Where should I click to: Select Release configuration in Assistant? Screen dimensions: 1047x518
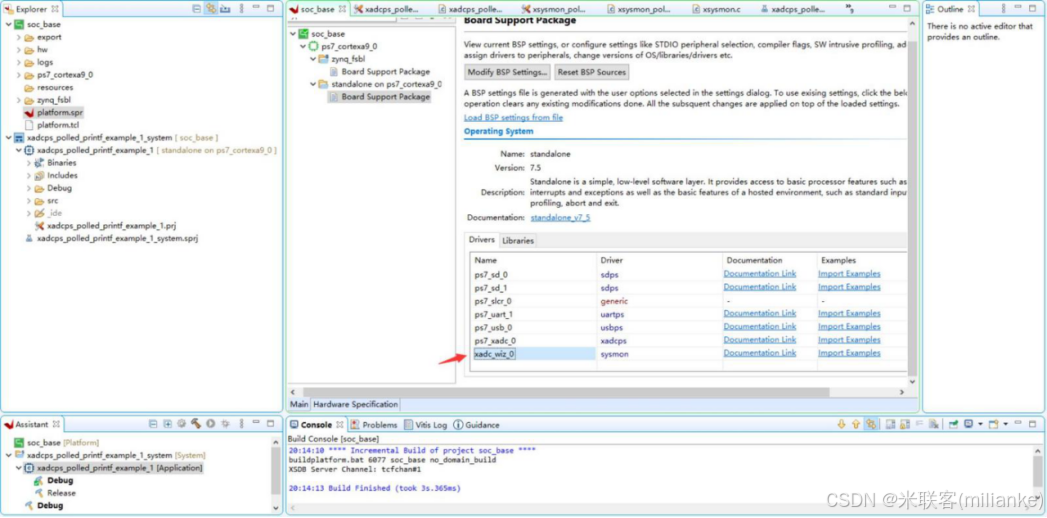[61, 493]
